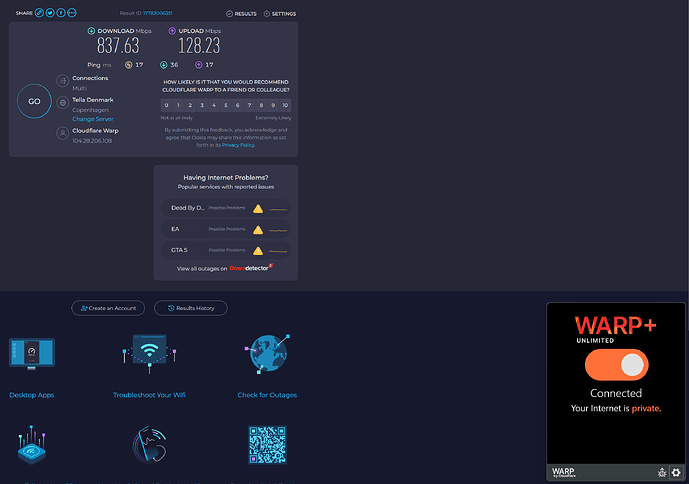
Task: Open the Settings tab
Action: point(279,14)
